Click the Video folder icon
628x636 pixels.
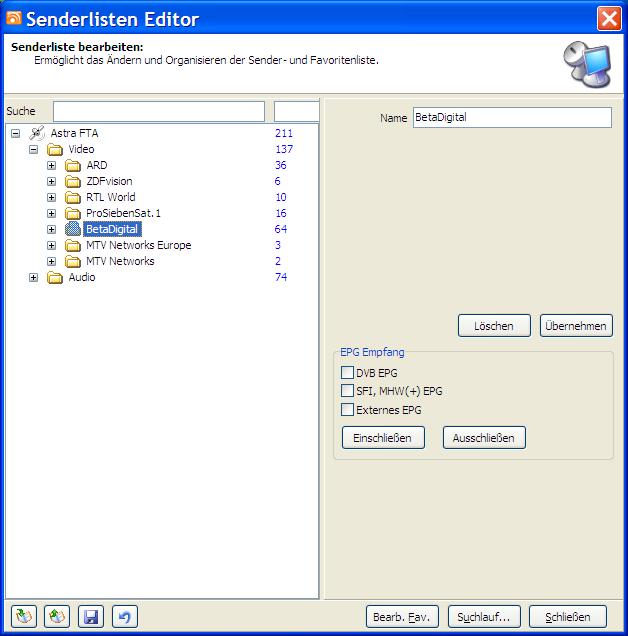55,149
